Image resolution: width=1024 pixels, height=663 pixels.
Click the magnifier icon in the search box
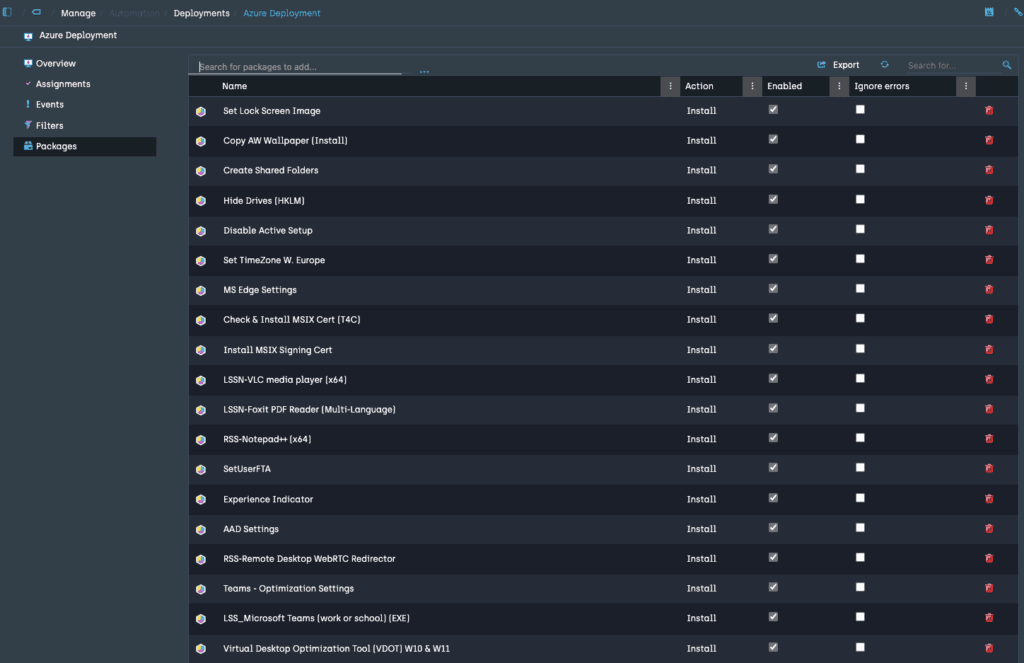tap(1007, 65)
